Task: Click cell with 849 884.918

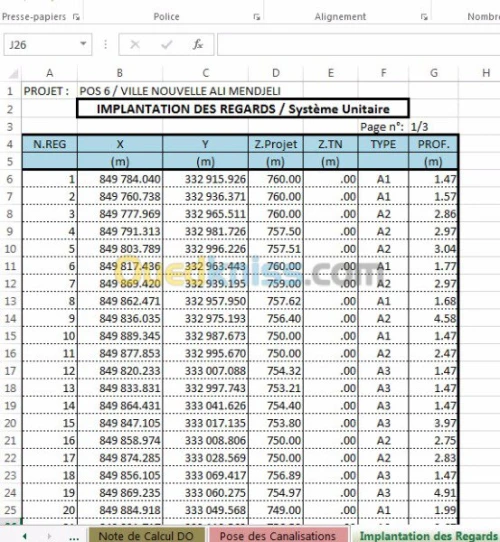Action: pos(120,510)
